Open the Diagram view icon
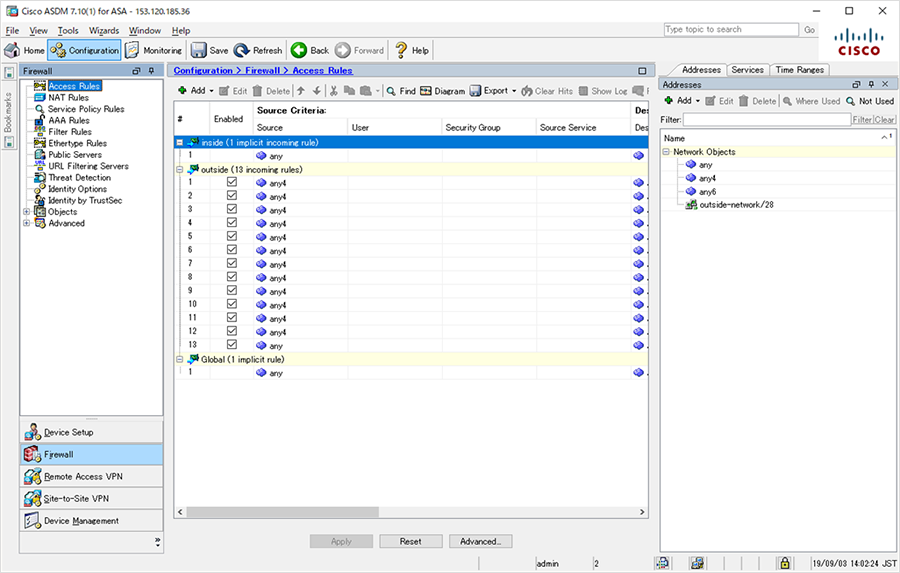Viewport: 900px width, 573px height. point(425,91)
